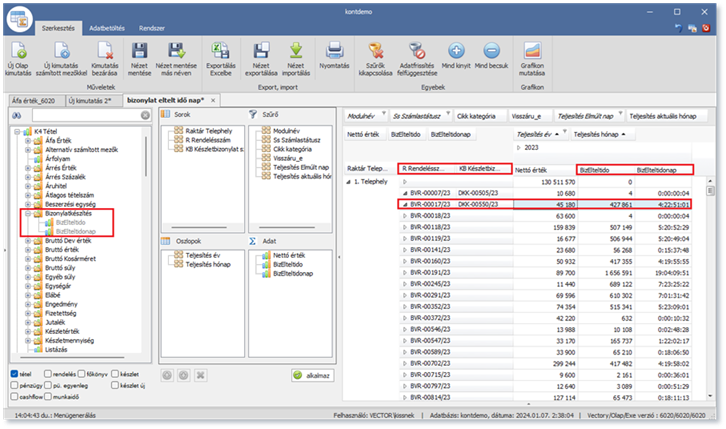Click the Nézet importálás icon
This screenshot has height=429, width=726.
click(297, 50)
